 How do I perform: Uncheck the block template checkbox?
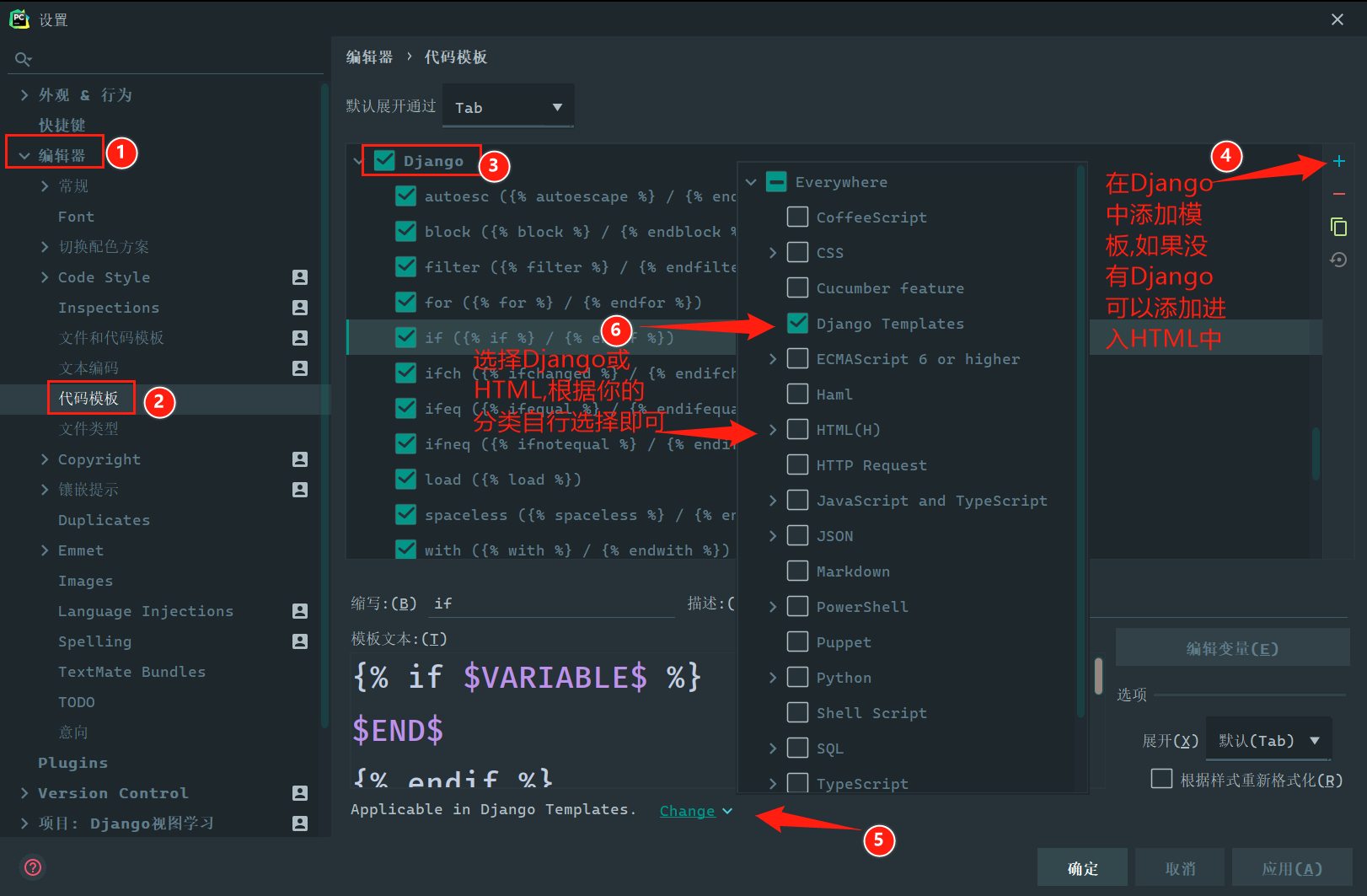[405, 232]
